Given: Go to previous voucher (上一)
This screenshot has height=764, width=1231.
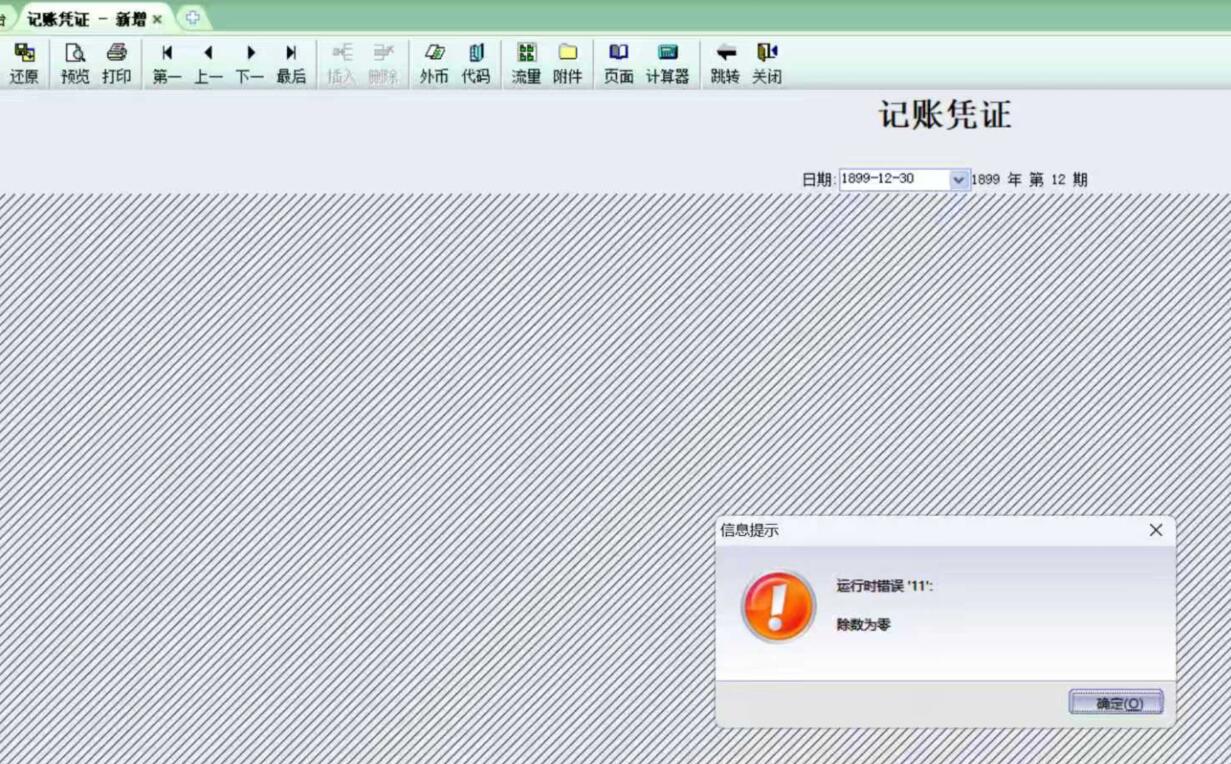Looking at the screenshot, I should [208, 63].
